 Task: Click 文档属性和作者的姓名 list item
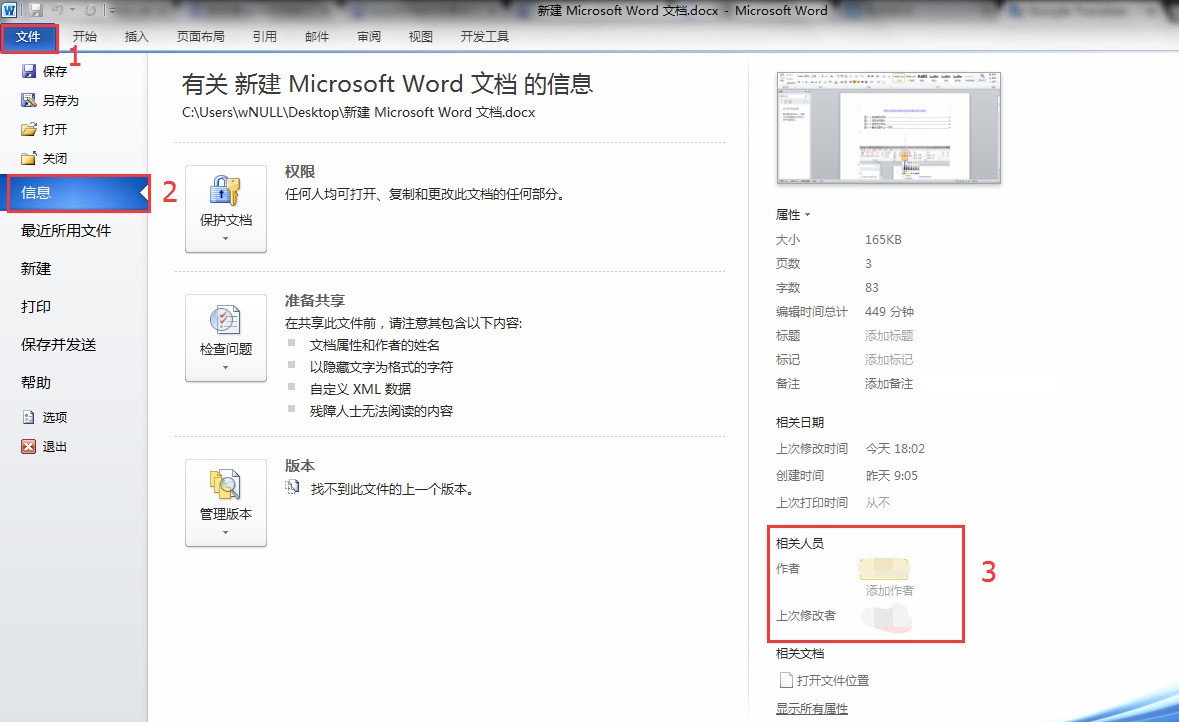(x=374, y=345)
